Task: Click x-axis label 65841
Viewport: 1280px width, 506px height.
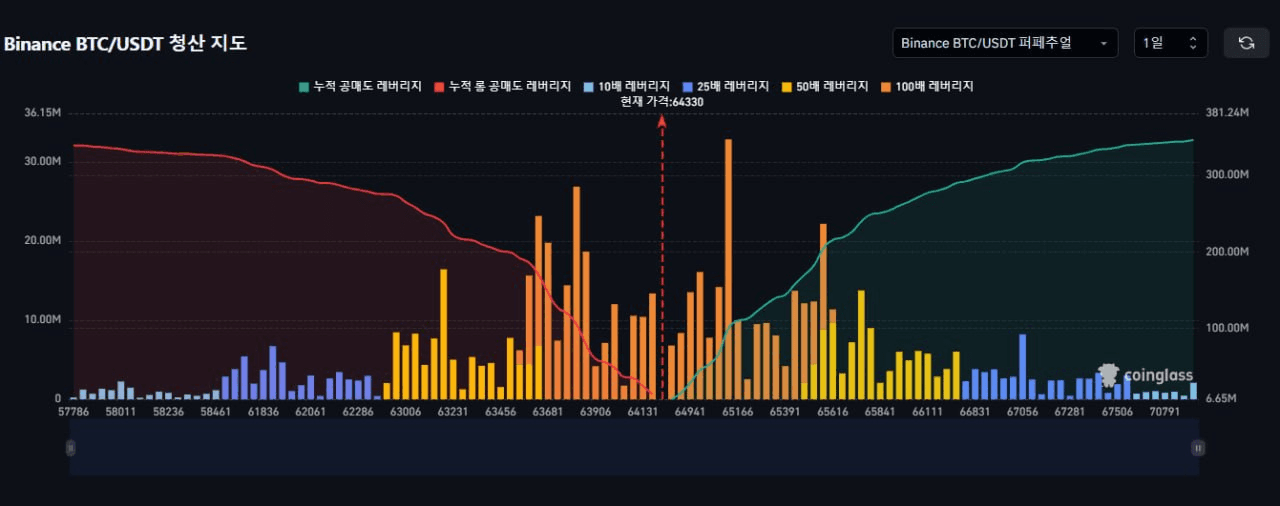Action: [x=880, y=411]
